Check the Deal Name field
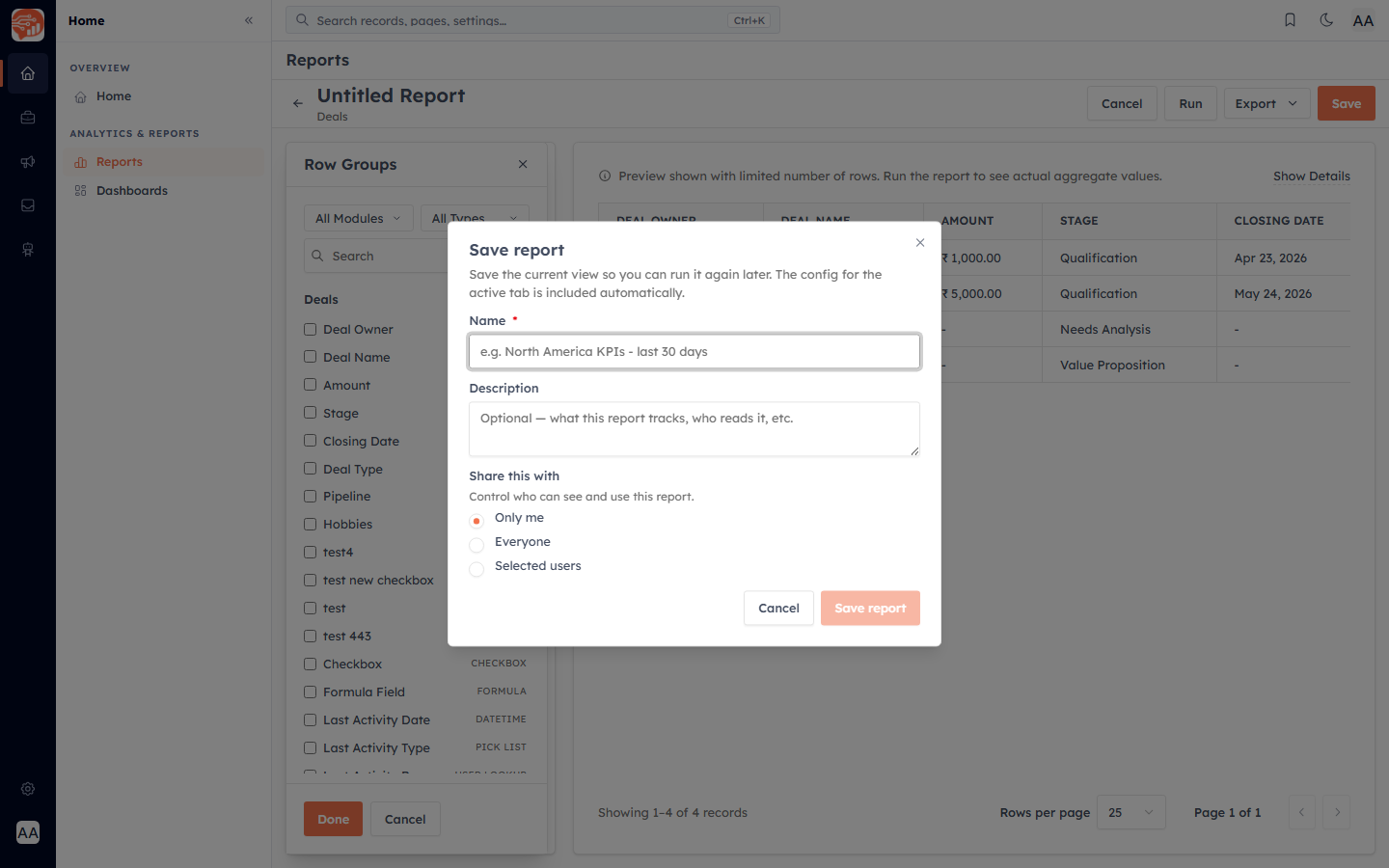 click(311, 357)
